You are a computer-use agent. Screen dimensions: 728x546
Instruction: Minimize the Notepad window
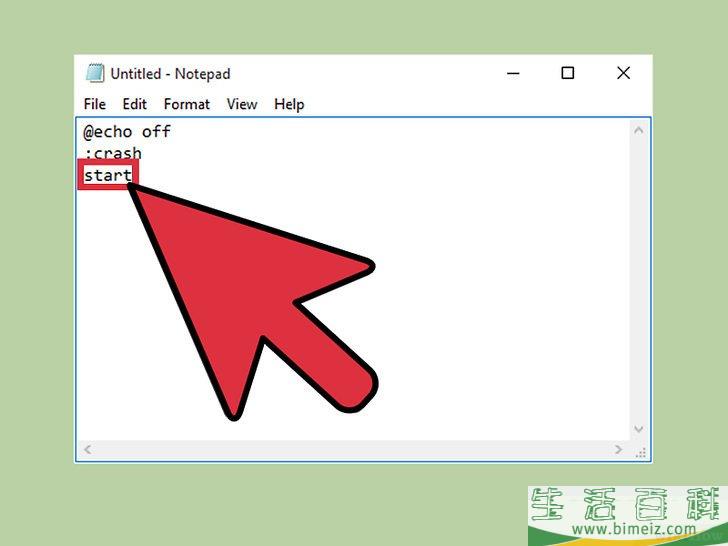point(512,73)
